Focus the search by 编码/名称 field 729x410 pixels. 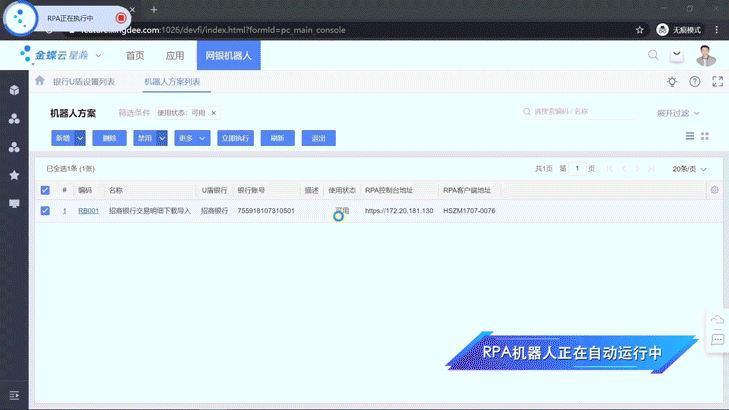click(x=580, y=112)
